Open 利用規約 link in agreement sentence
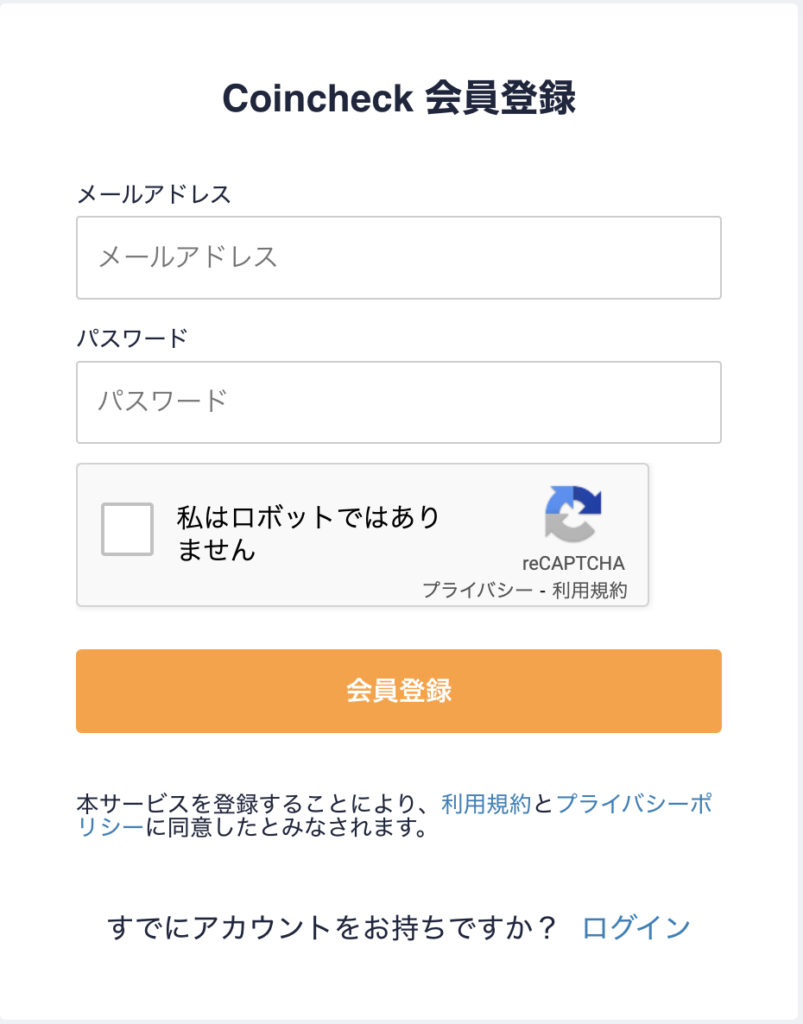The width and height of the screenshot is (803, 1024). (x=486, y=804)
